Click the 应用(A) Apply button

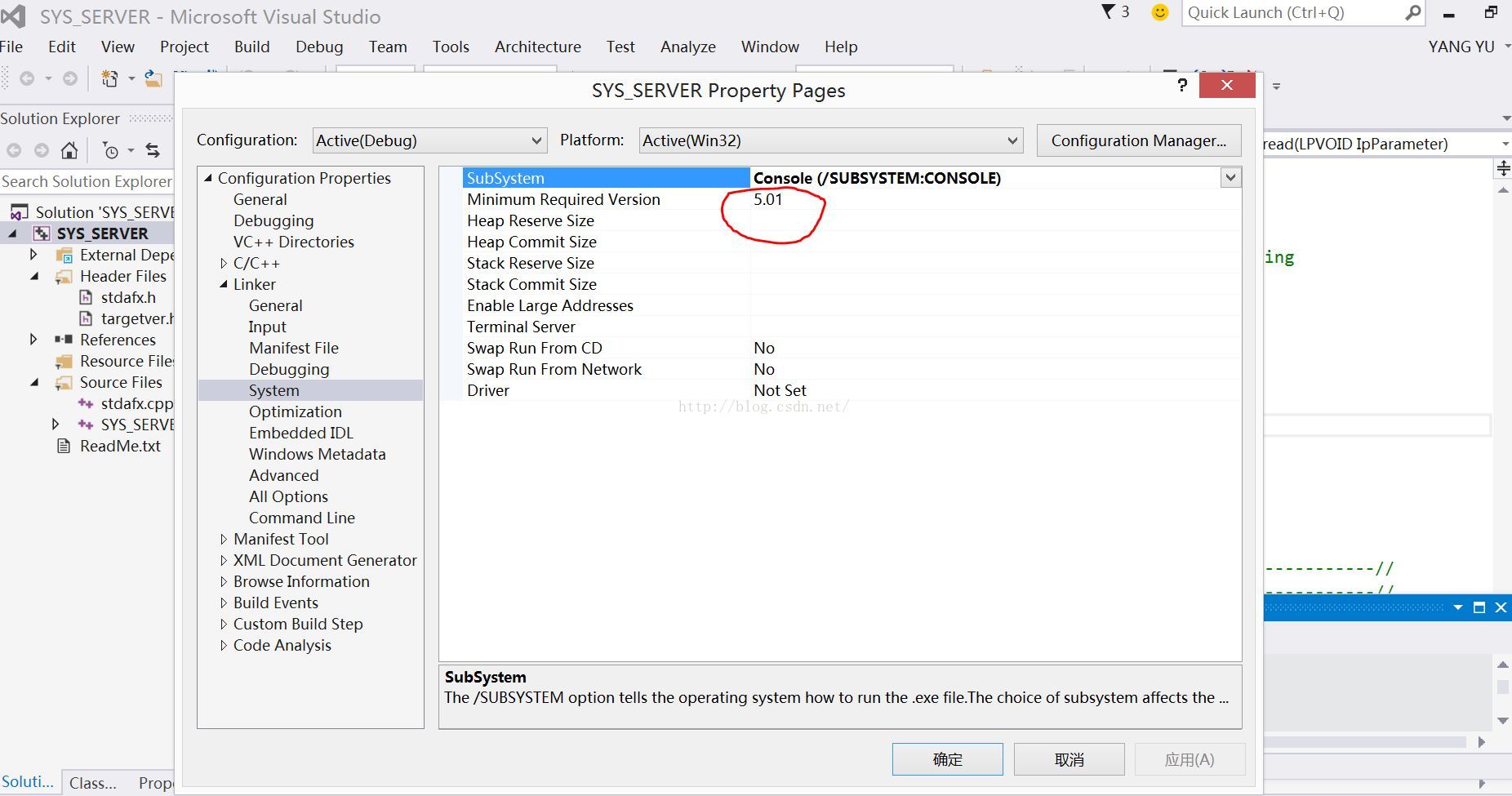pyautogui.click(x=1190, y=759)
